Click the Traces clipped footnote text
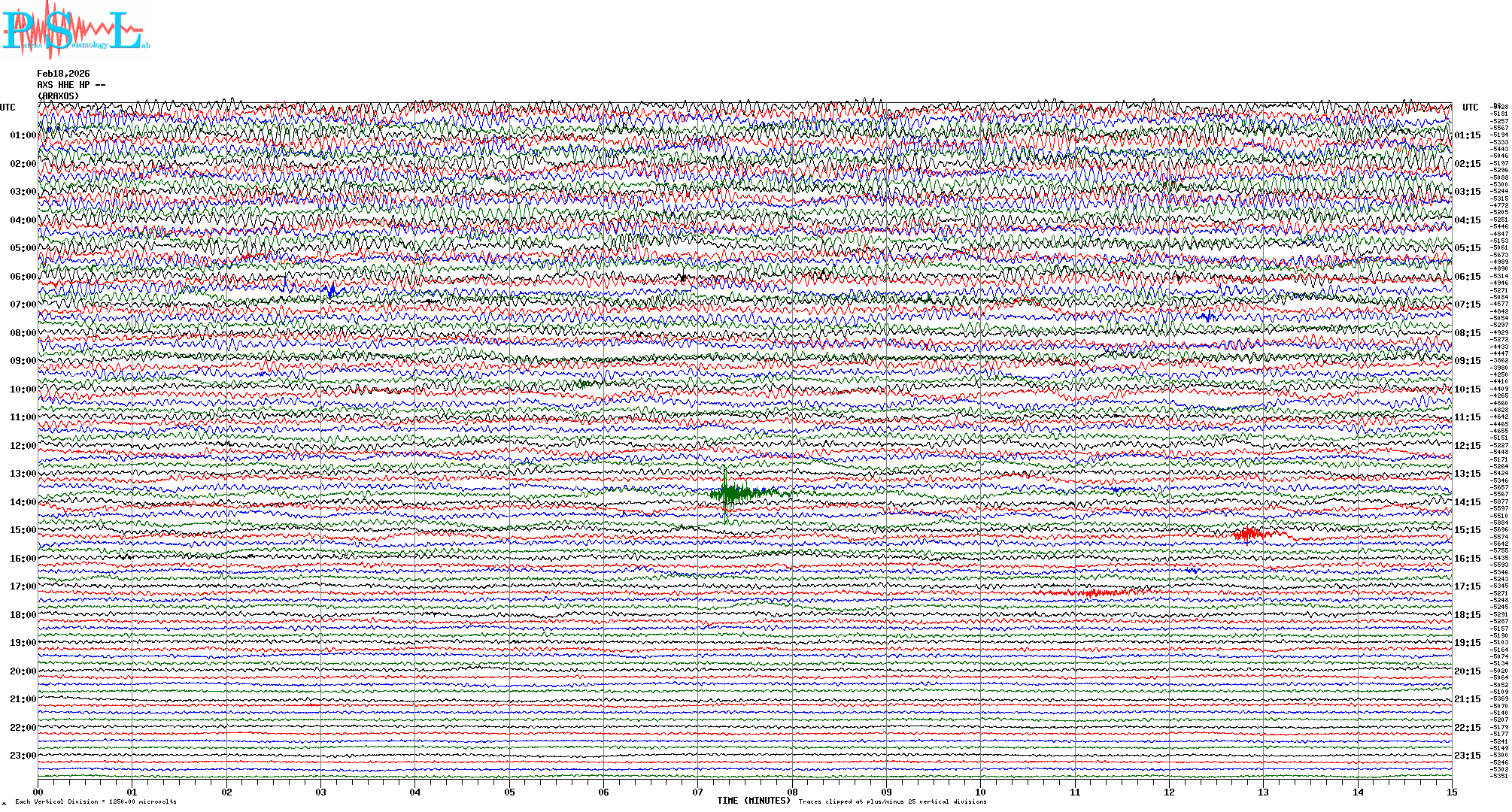Viewport: 1512px width, 812px height. click(892, 801)
